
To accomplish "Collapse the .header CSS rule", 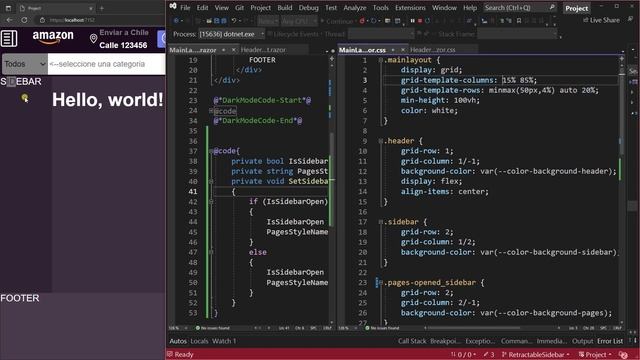I will point(380,141).
